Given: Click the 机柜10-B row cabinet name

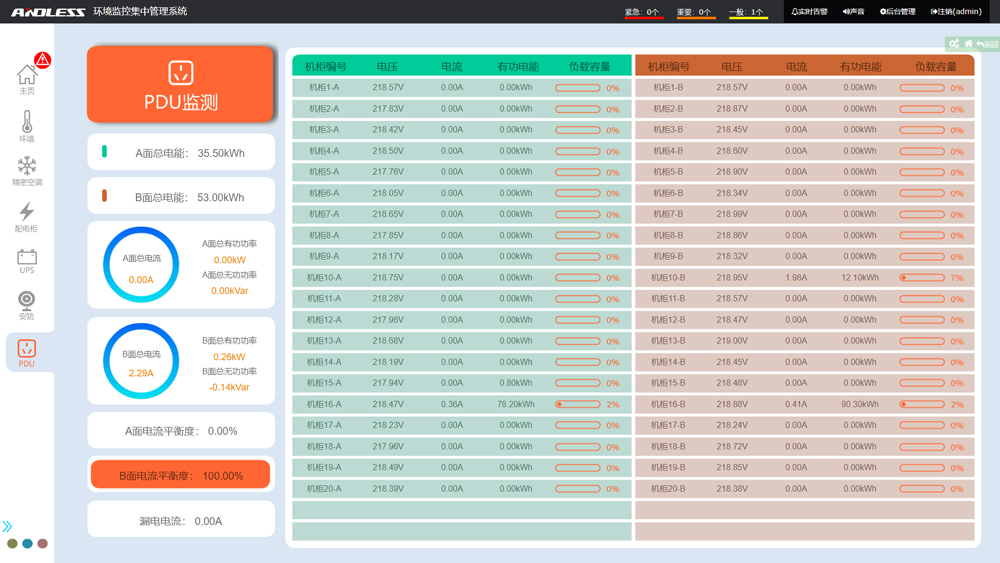Looking at the screenshot, I should coord(668,278).
